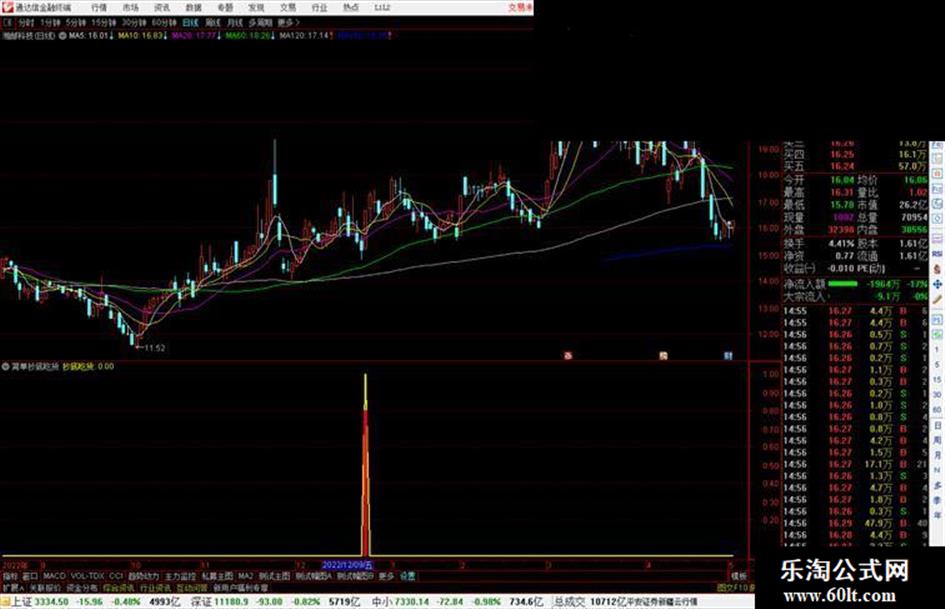Click the round icon before MA5 label
Image resolution: width=945 pixels, height=609 pixels.
pyautogui.click(x=63, y=36)
